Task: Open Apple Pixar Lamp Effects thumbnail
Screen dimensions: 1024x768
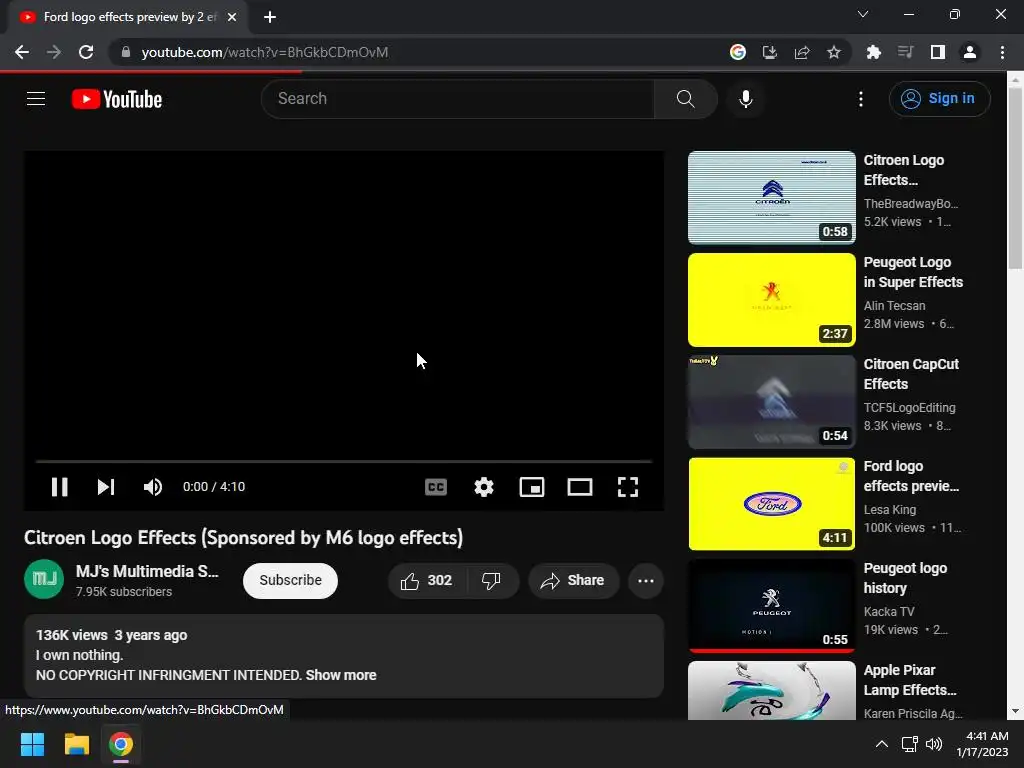Action: point(771,690)
